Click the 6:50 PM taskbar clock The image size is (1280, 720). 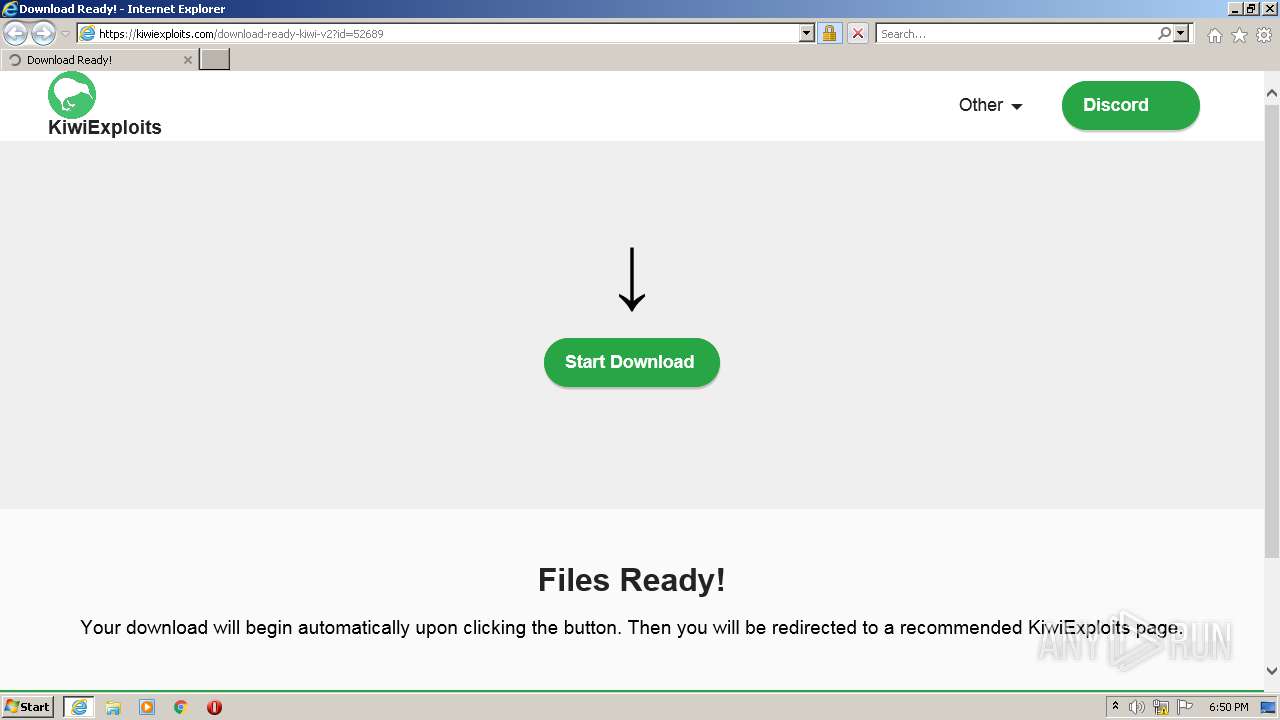(x=1229, y=707)
